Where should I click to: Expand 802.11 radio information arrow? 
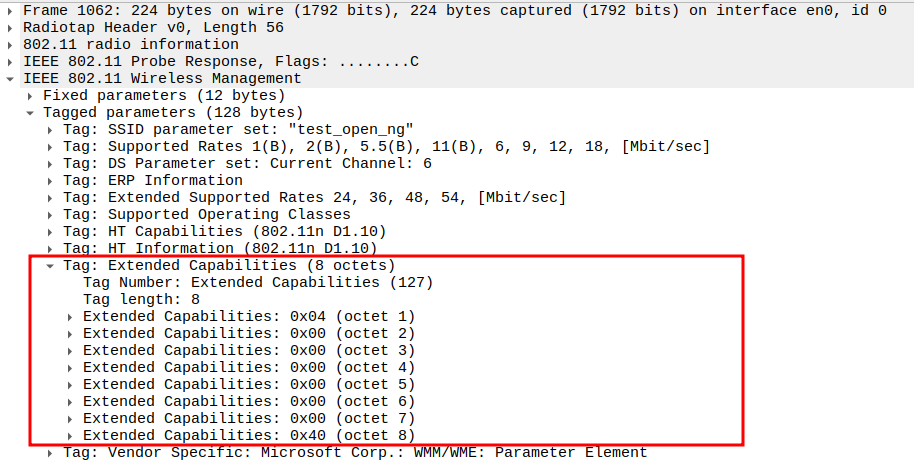tap(11, 45)
